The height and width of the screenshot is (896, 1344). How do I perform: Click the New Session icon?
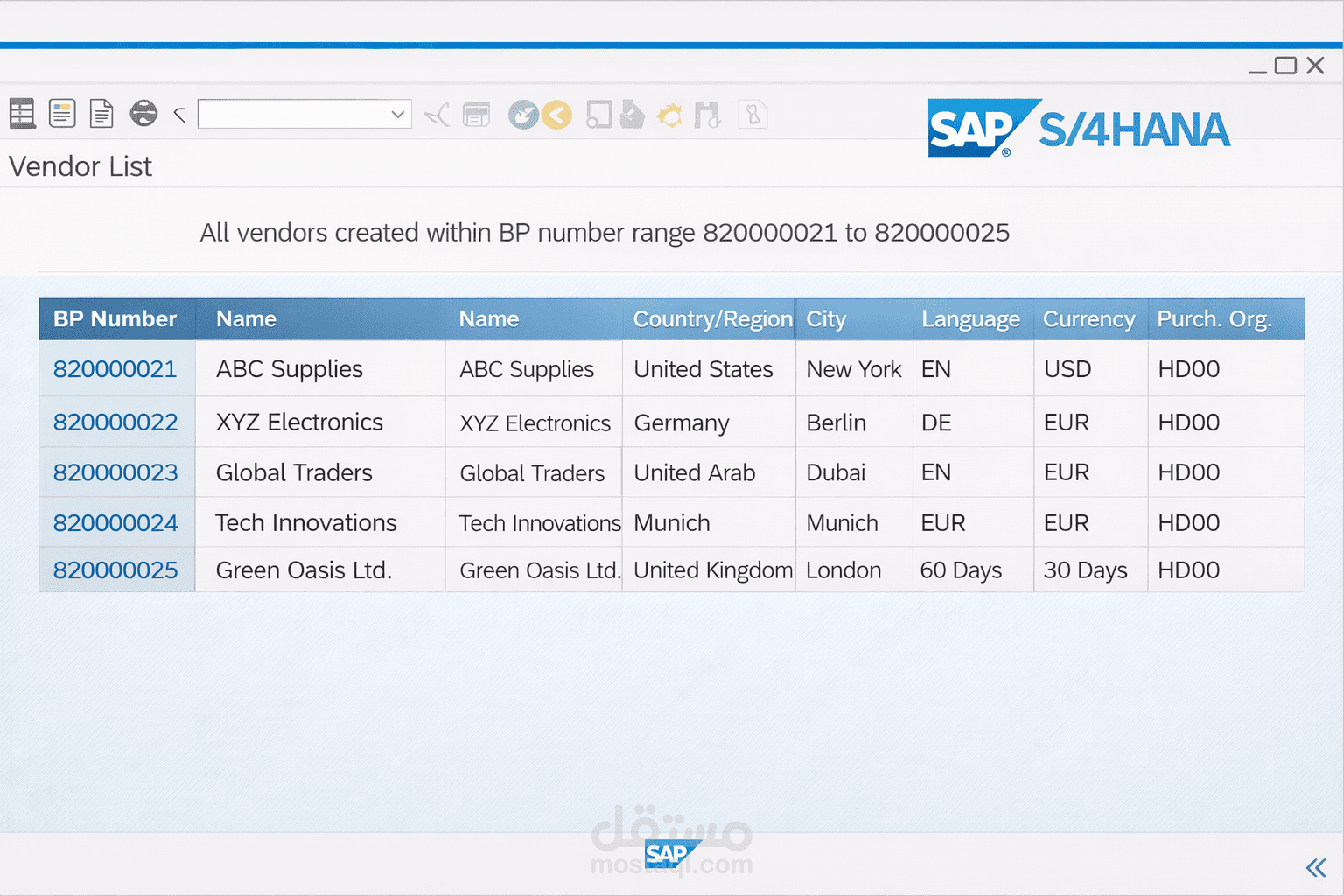[x=599, y=115]
